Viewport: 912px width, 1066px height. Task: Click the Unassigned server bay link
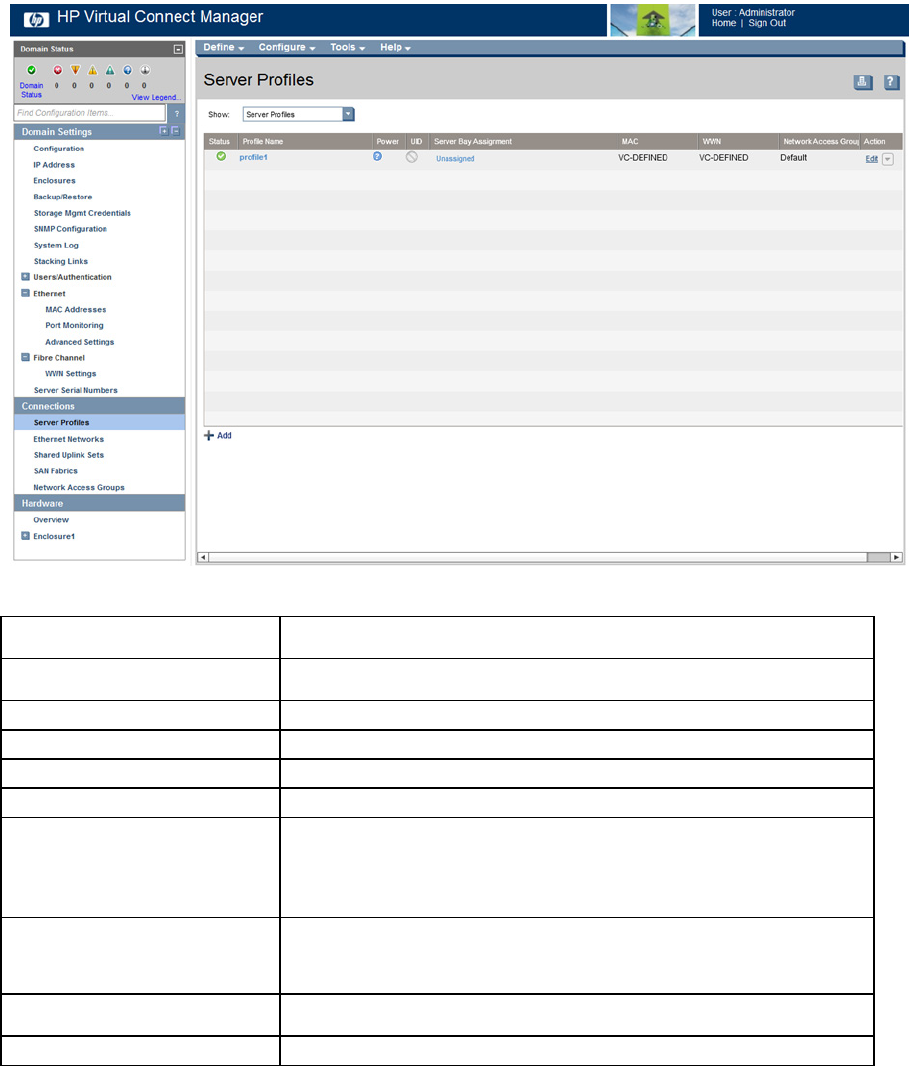(455, 158)
